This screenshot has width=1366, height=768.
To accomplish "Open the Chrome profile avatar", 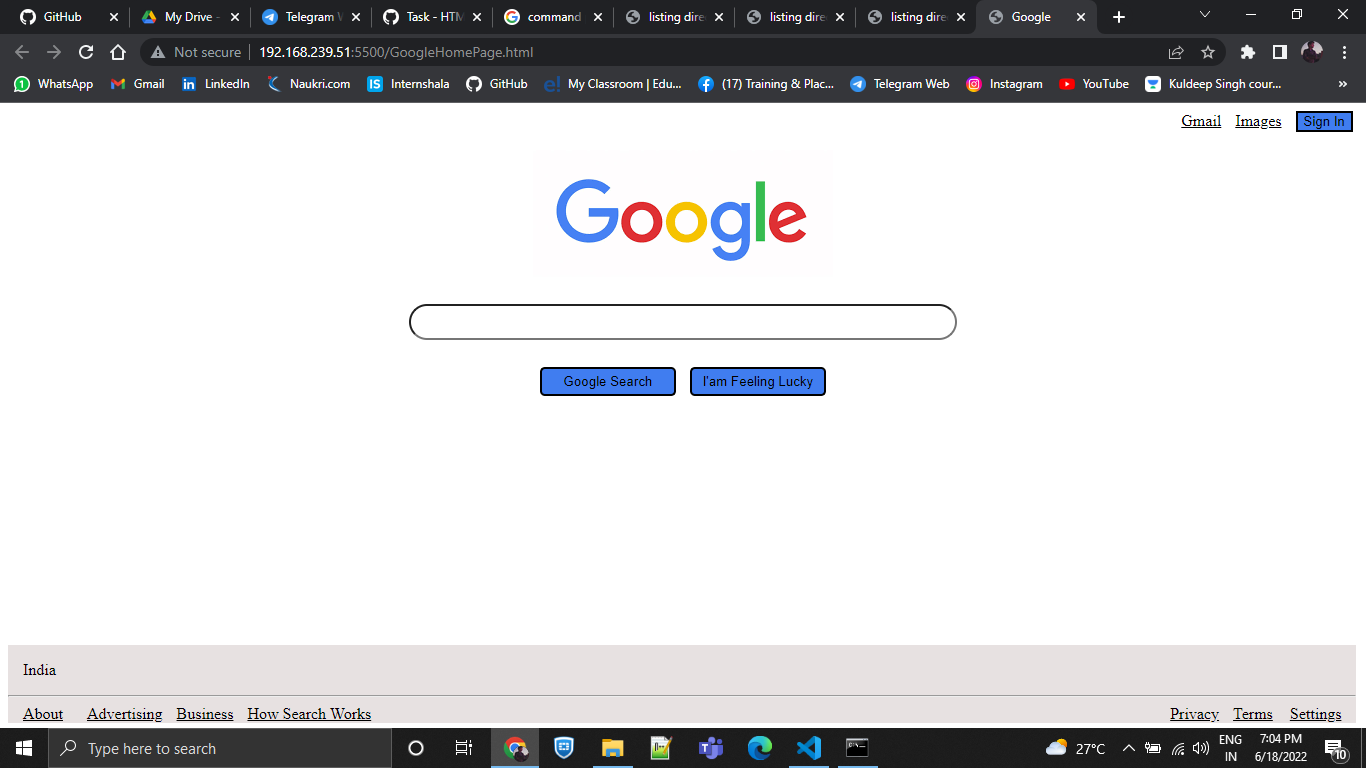I will tap(1313, 51).
